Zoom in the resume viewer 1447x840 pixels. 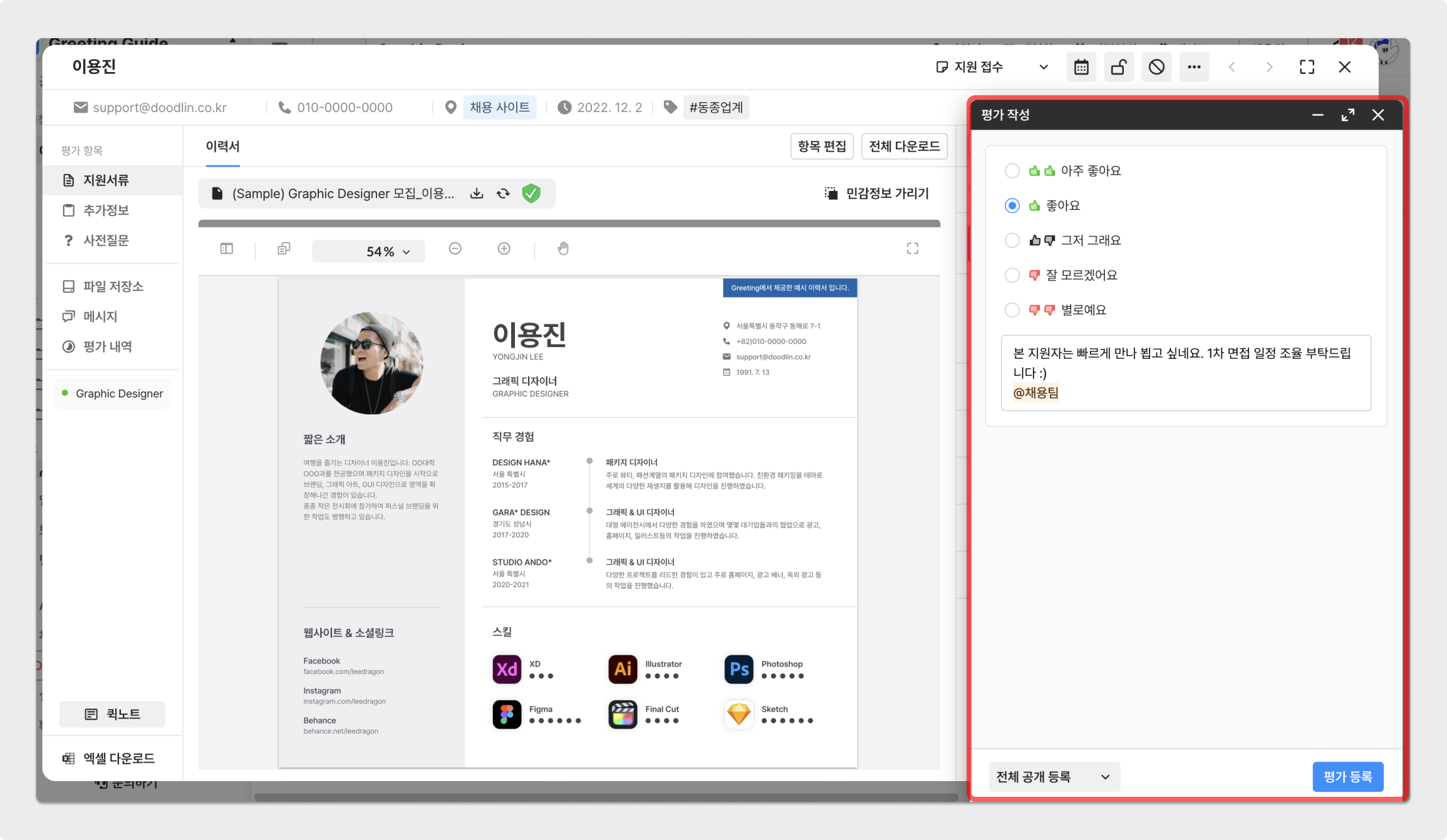pos(504,249)
